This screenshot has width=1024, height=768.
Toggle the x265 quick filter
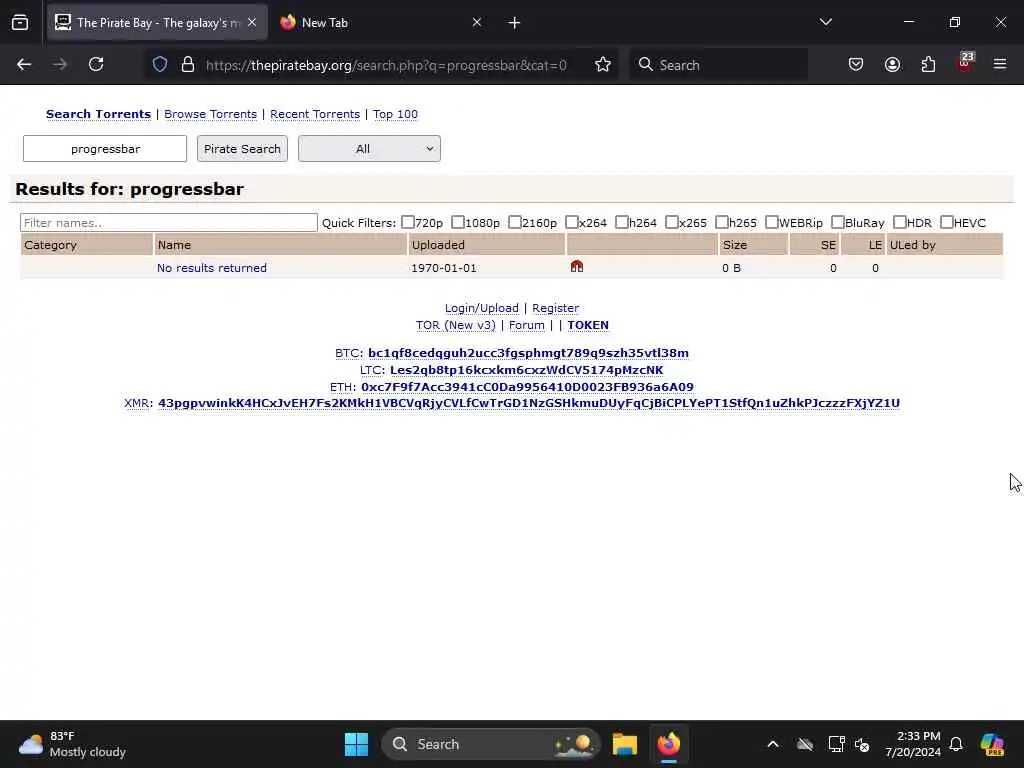pyautogui.click(x=671, y=223)
